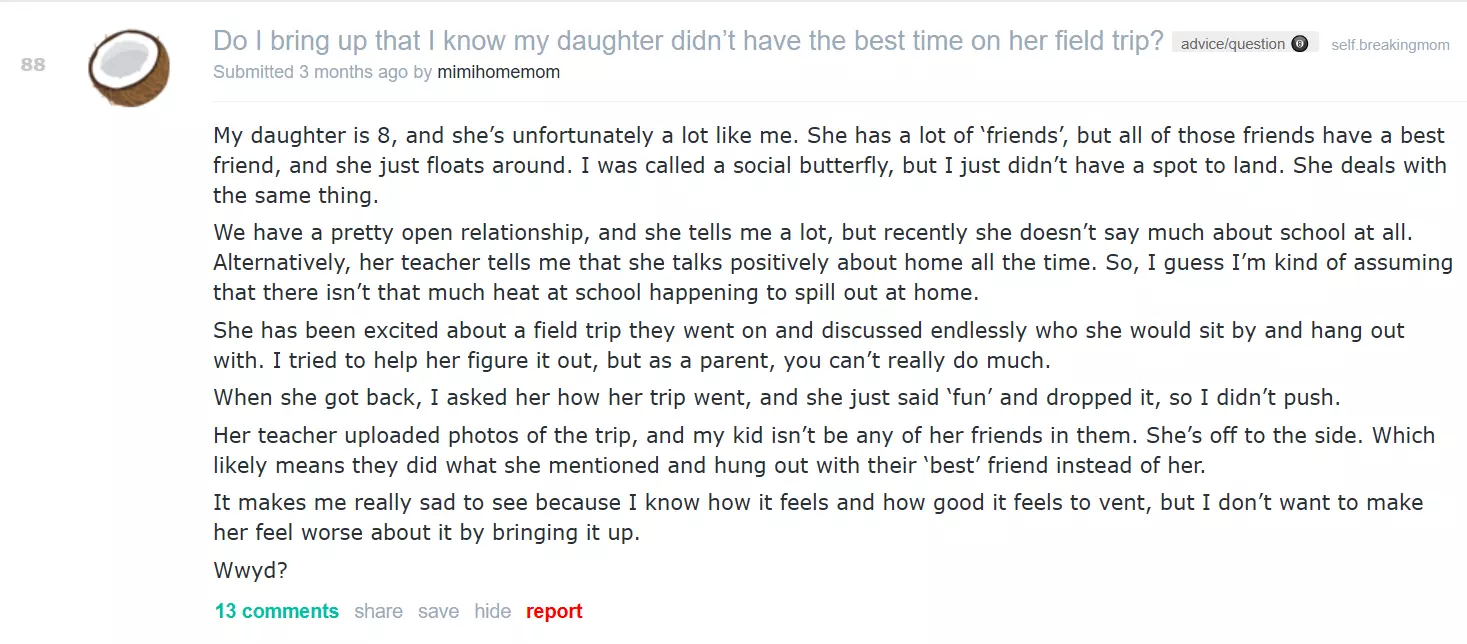Click the paragraph starting 'My daughter is 8'
The height and width of the screenshot is (644, 1467).
(830, 165)
